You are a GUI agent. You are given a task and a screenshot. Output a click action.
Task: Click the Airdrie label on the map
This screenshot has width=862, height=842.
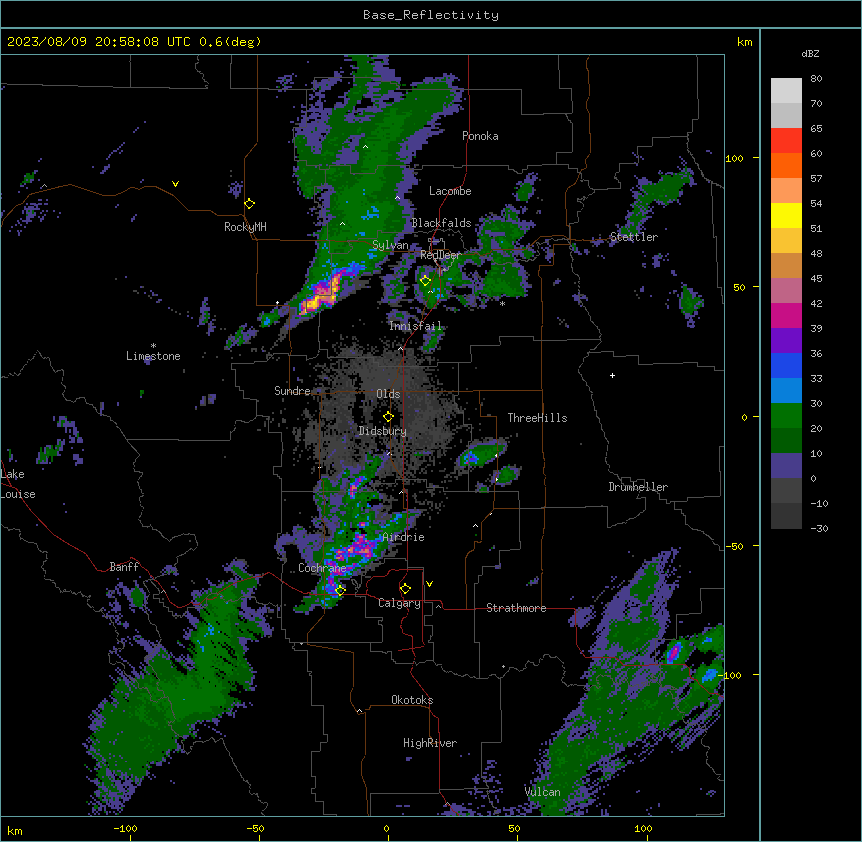point(403,537)
